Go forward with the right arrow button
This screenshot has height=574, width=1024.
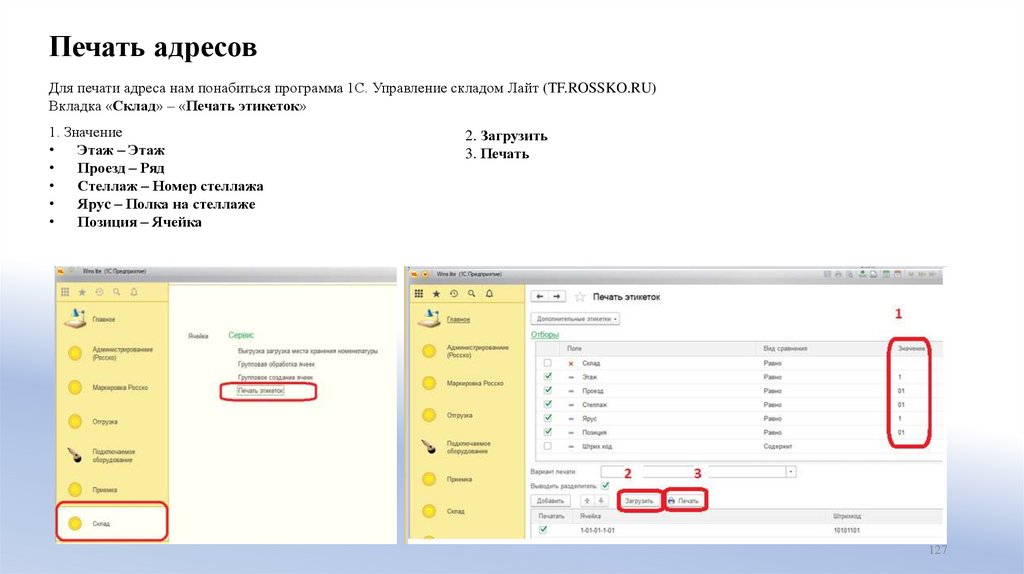click(556, 296)
